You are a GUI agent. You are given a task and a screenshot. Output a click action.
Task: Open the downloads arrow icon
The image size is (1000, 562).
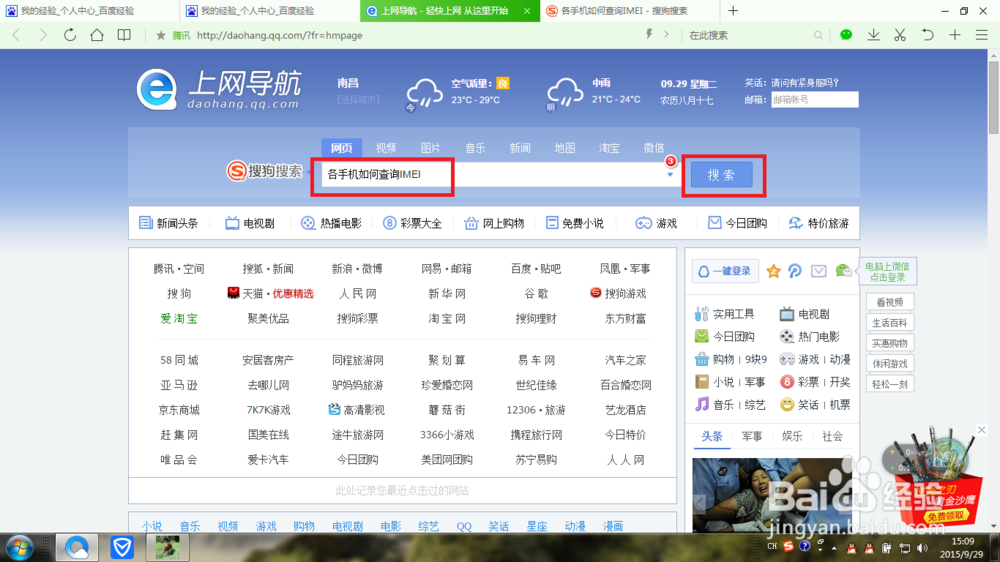(873, 35)
